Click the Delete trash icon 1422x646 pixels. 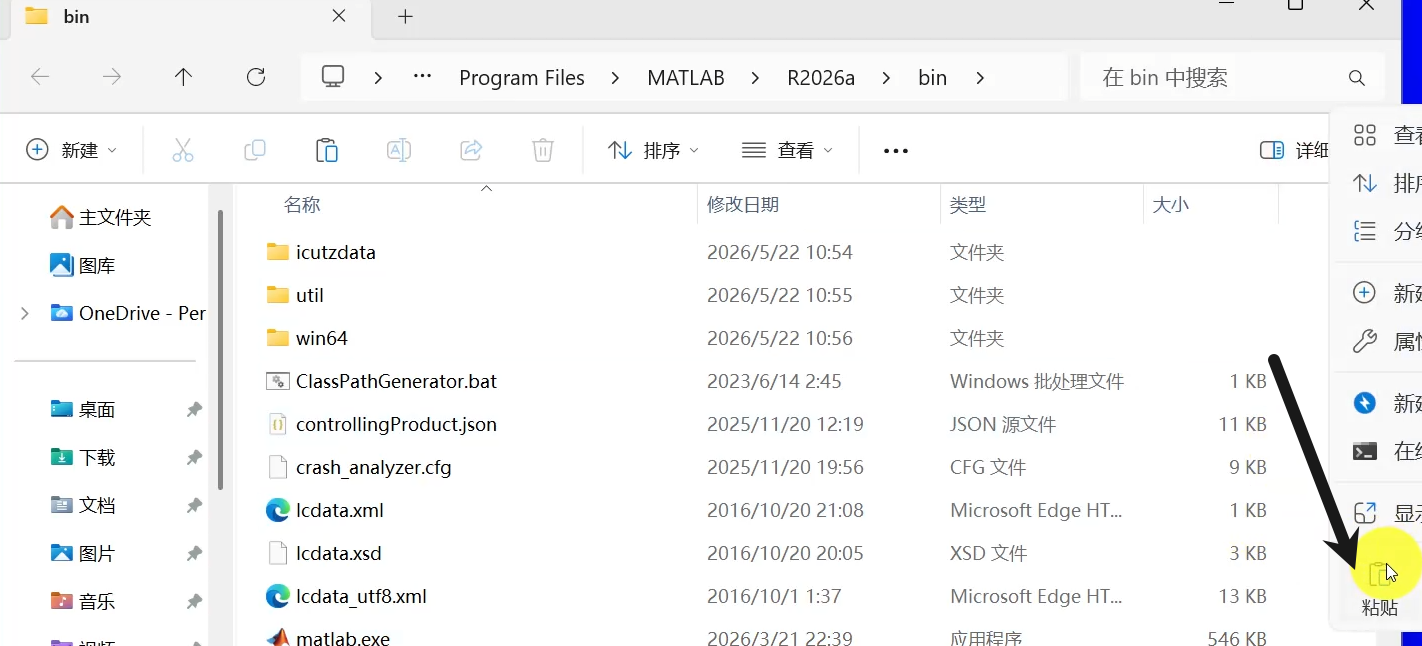coord(543,150)
